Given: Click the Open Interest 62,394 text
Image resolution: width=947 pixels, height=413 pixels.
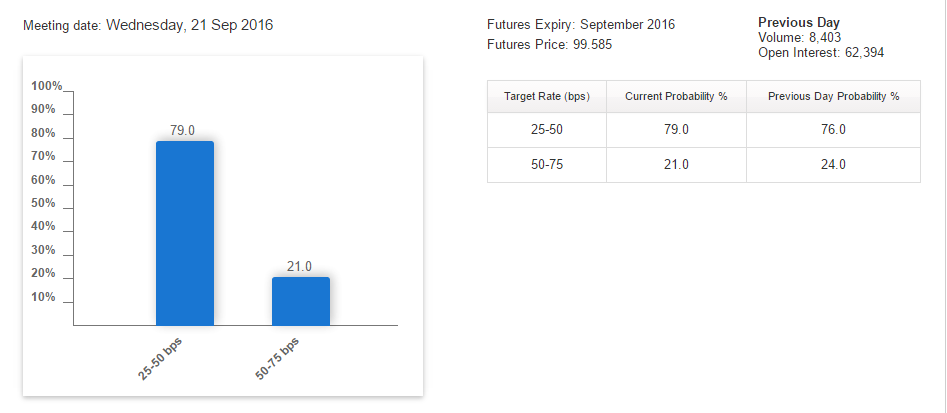Looking at the screenshot, I should pyautogui.click(x=821, y=53).
